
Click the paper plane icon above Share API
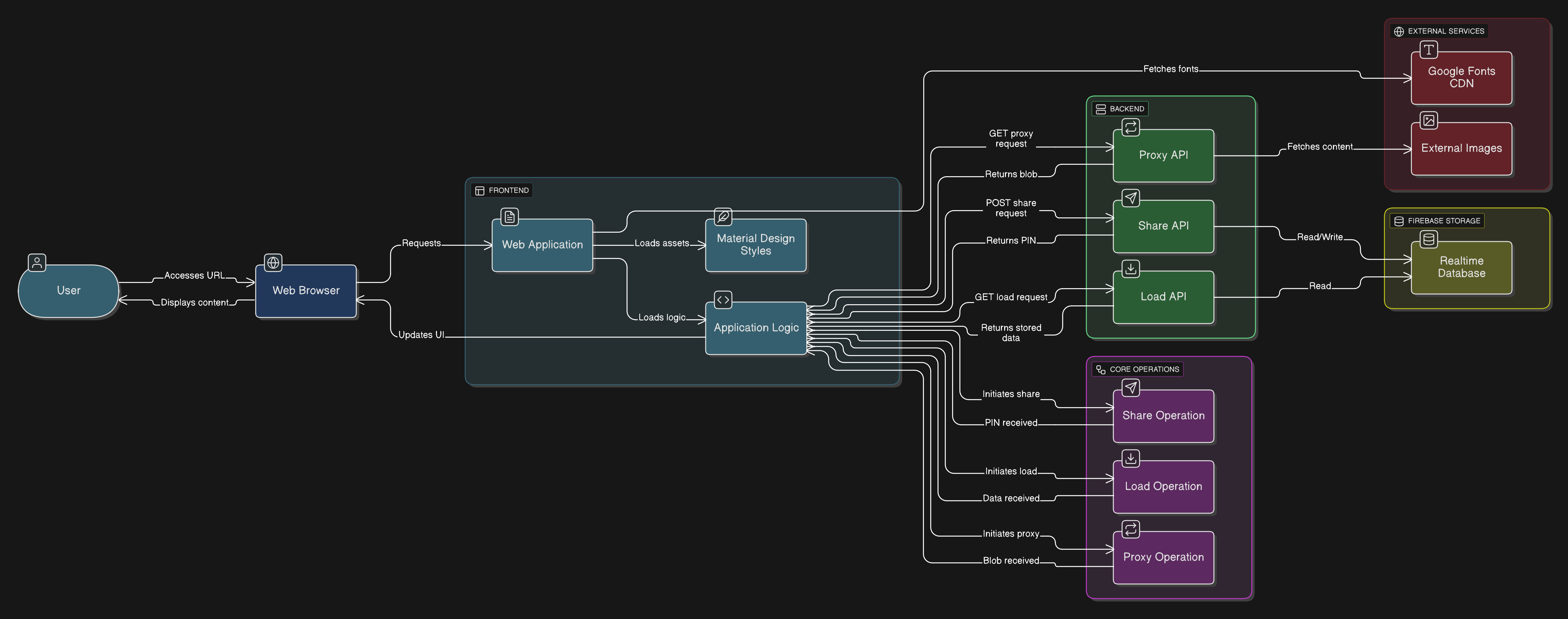[x=1130, y=197]
